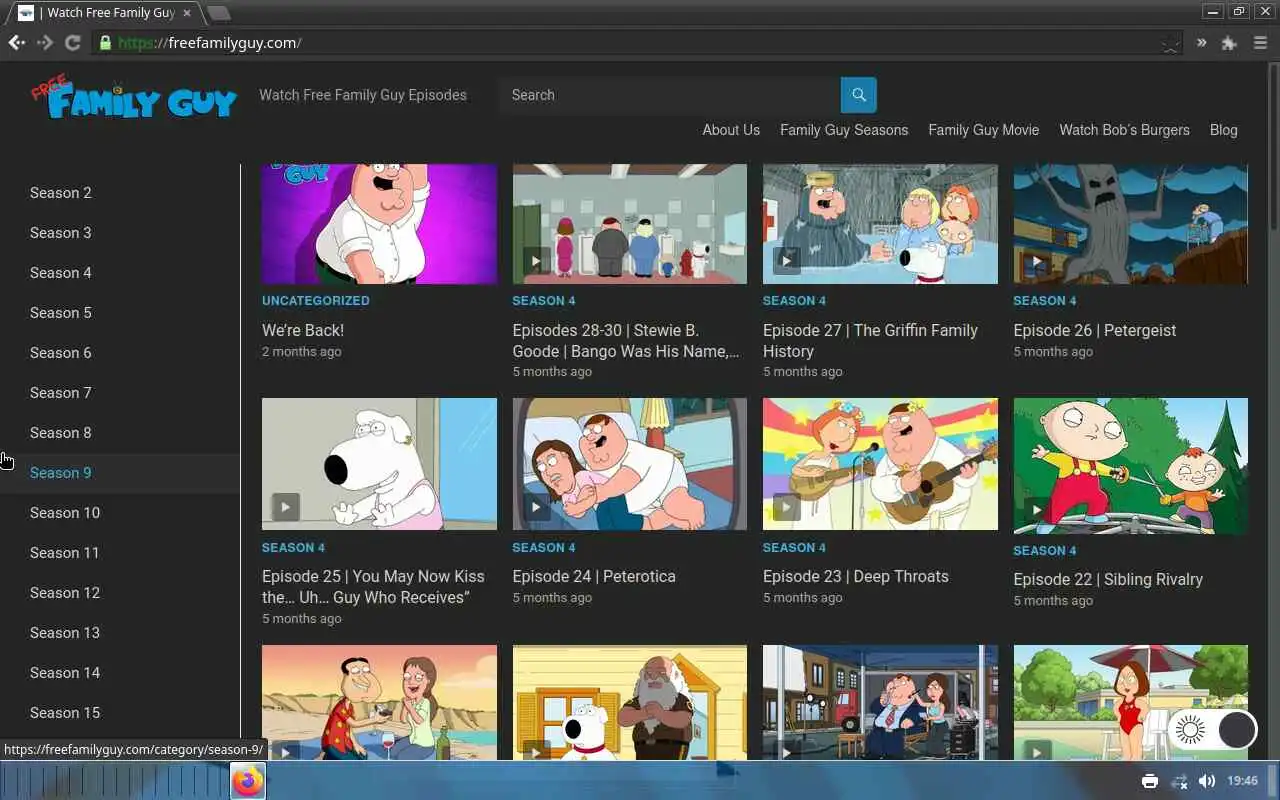Screen dimensions: 1280x800
Task: Click the Watch Free Family Guy Episodes tagline
Action: coord(363,95)
